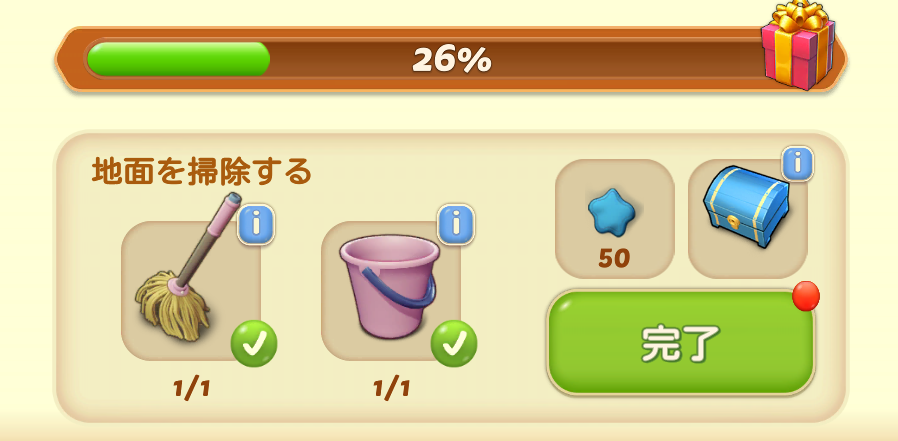Click the mop's green checkmark
Screen dimensions: 898x441
(x=254, y=344)
